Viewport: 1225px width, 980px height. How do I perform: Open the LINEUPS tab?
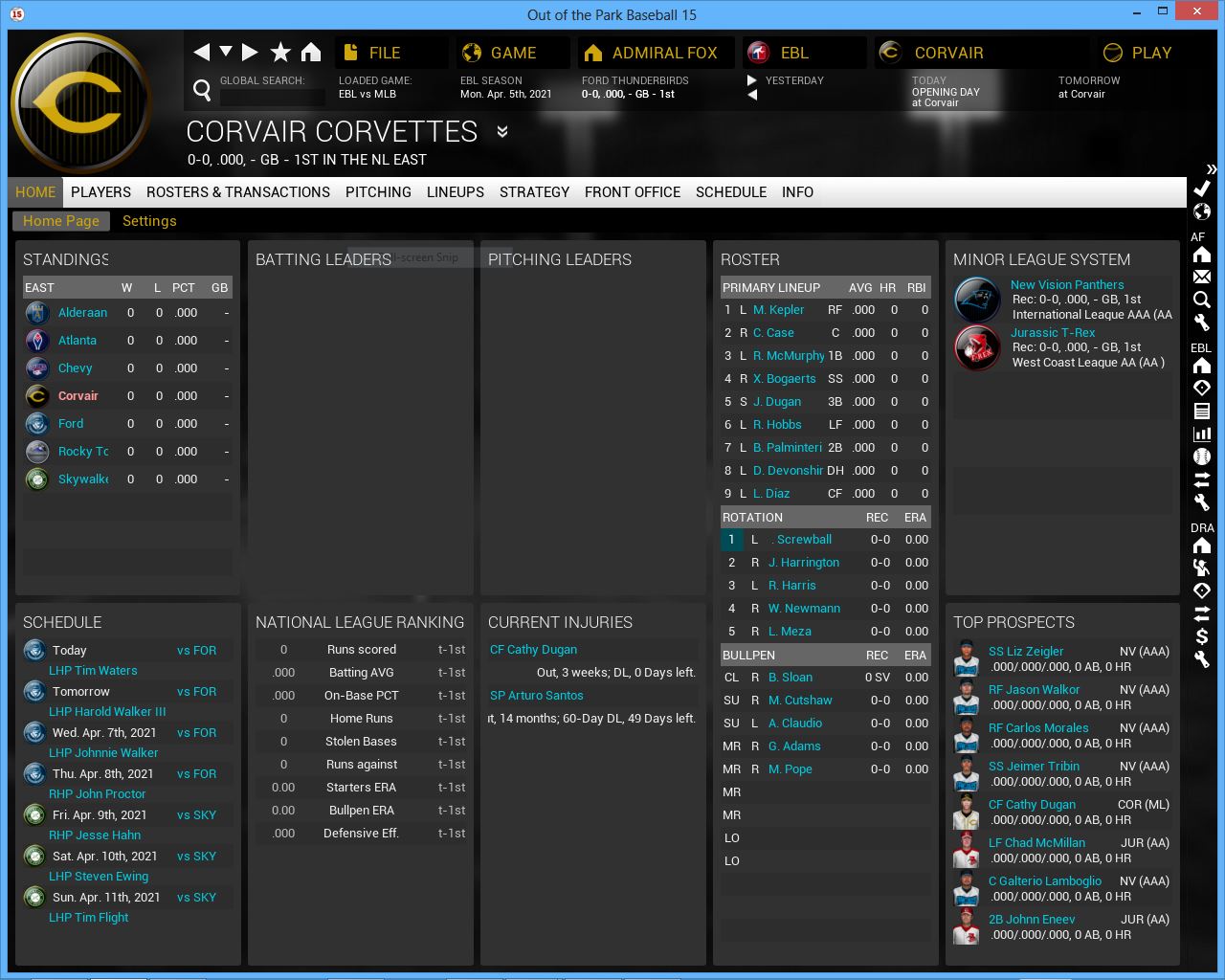pos(456,192)
